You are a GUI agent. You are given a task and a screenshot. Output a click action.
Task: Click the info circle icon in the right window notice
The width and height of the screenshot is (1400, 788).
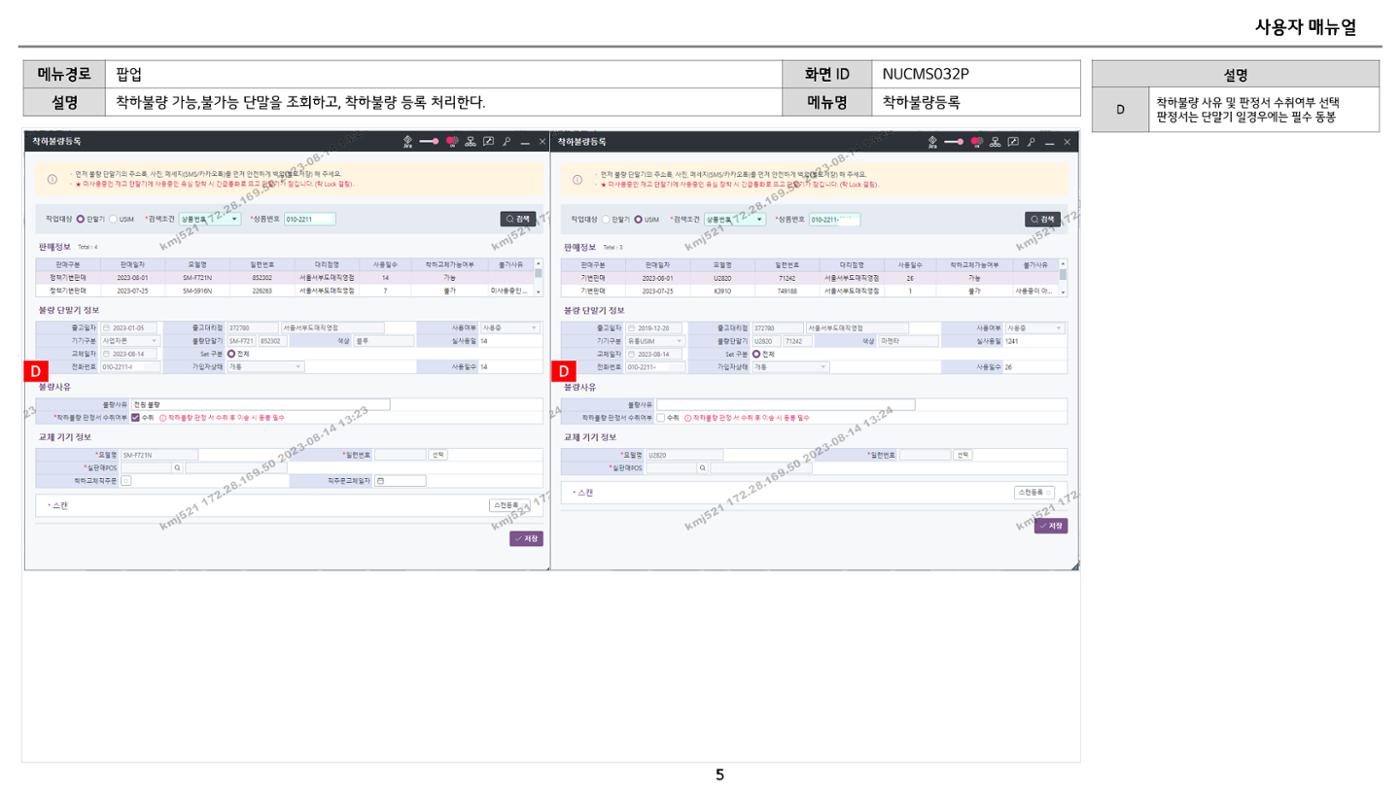point(577,180)
